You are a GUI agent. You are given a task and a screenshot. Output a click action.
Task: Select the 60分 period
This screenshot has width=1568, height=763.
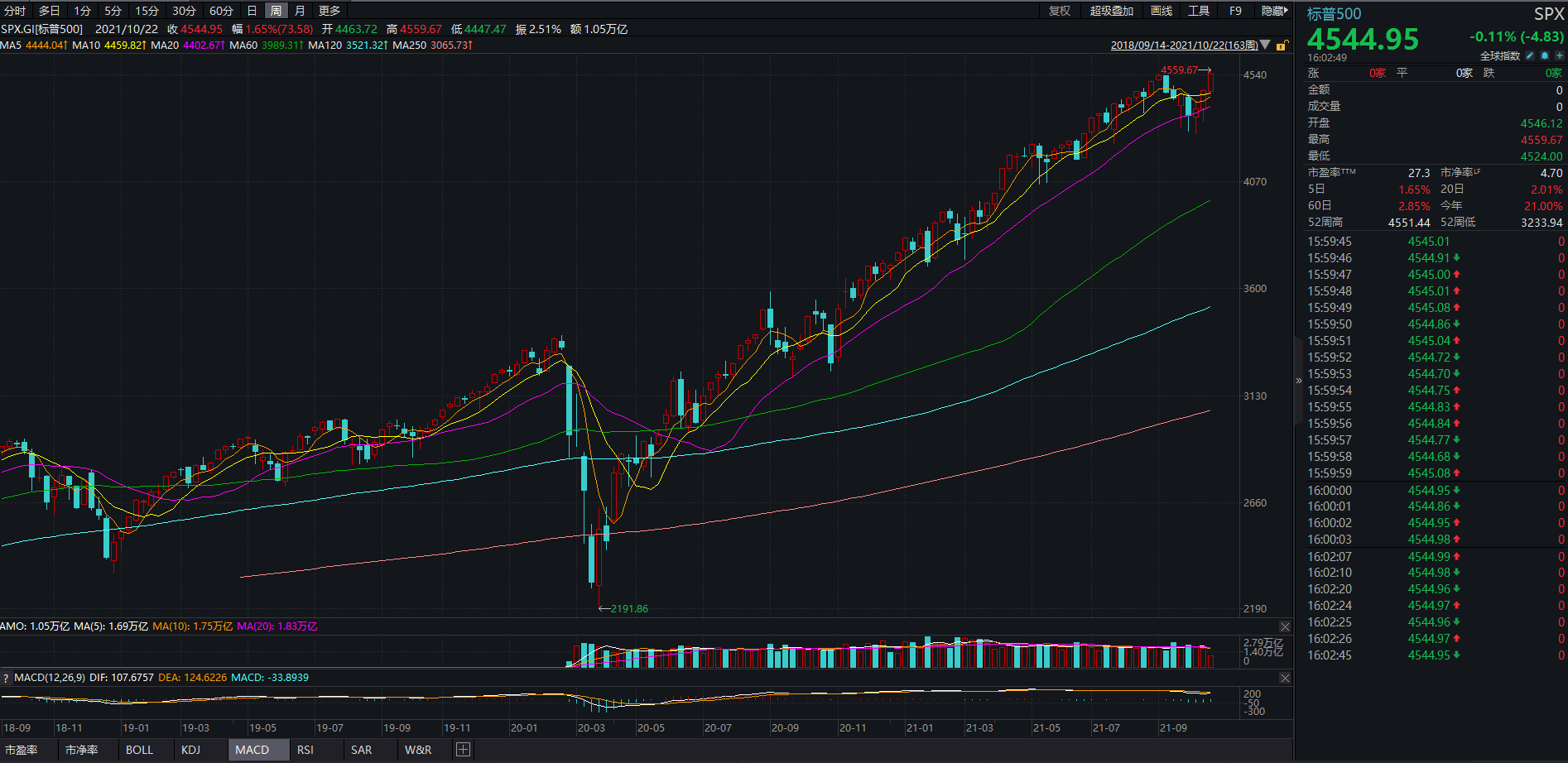221,11
